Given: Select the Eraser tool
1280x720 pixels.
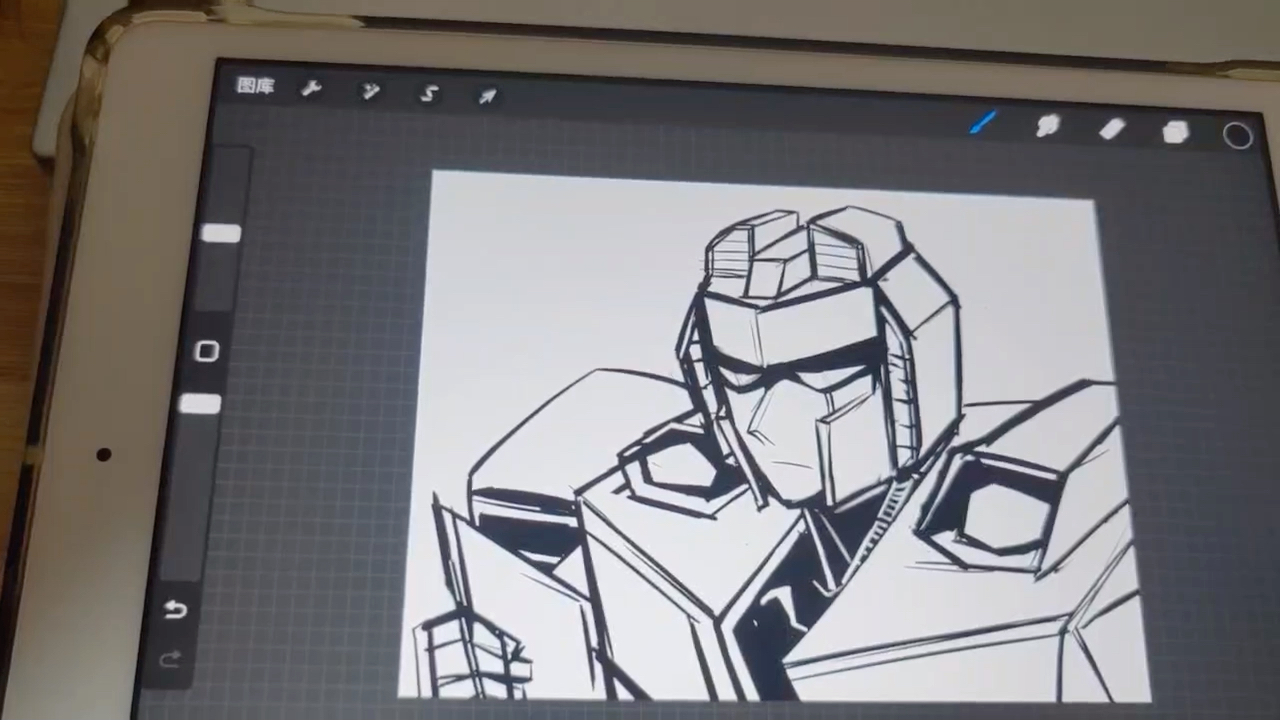Looking at the screenshot, I should click(x=1112, y=129).
